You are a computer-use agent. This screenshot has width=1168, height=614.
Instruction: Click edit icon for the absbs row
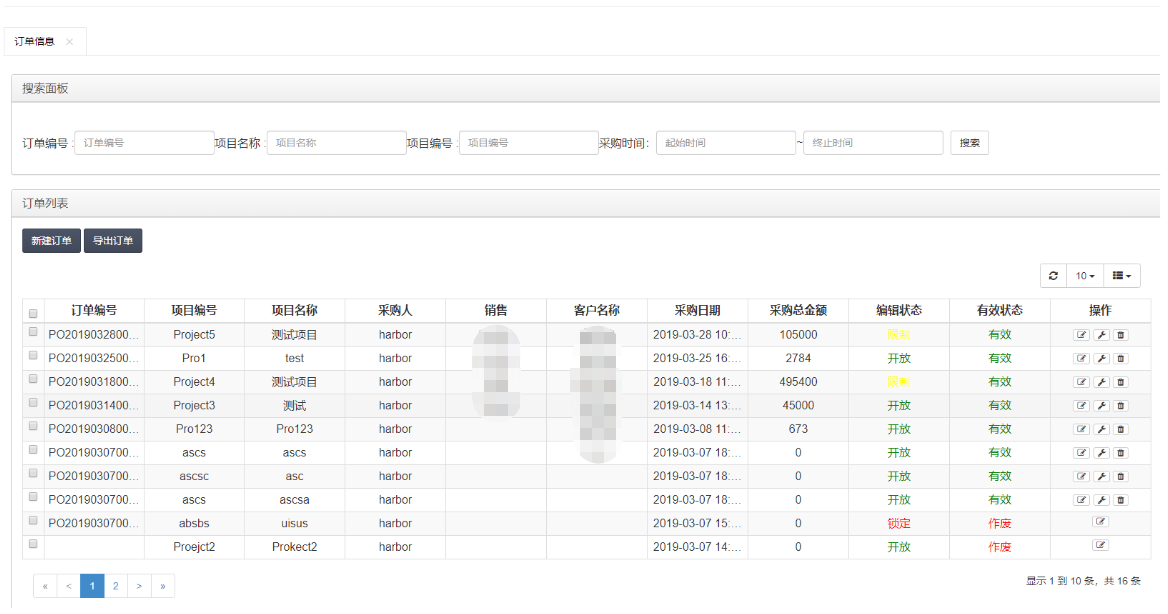(x=1100, y=522)
